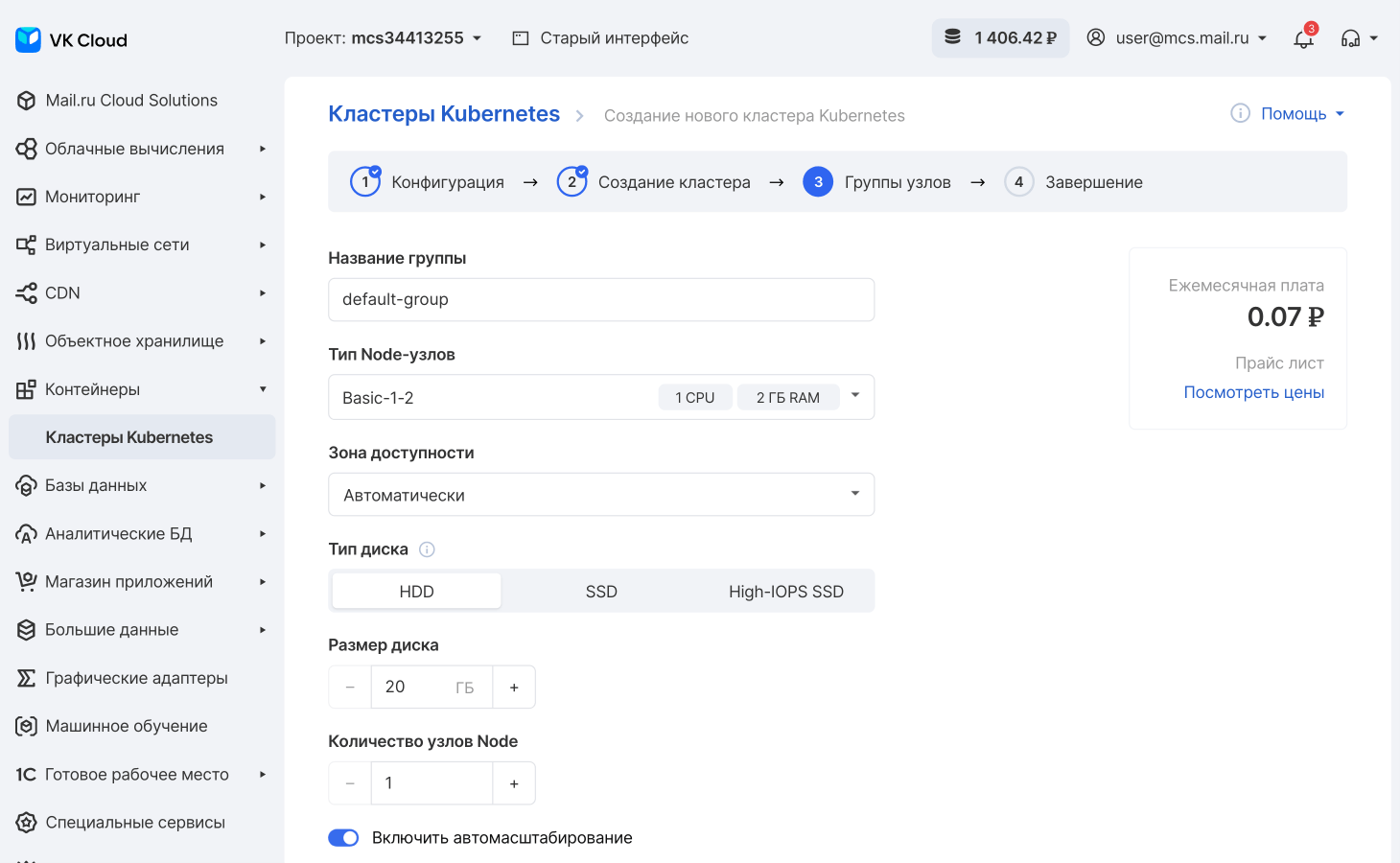Click the balance coins icon
This screenshot has width=1400, height=863.
(x=952, y=37)
